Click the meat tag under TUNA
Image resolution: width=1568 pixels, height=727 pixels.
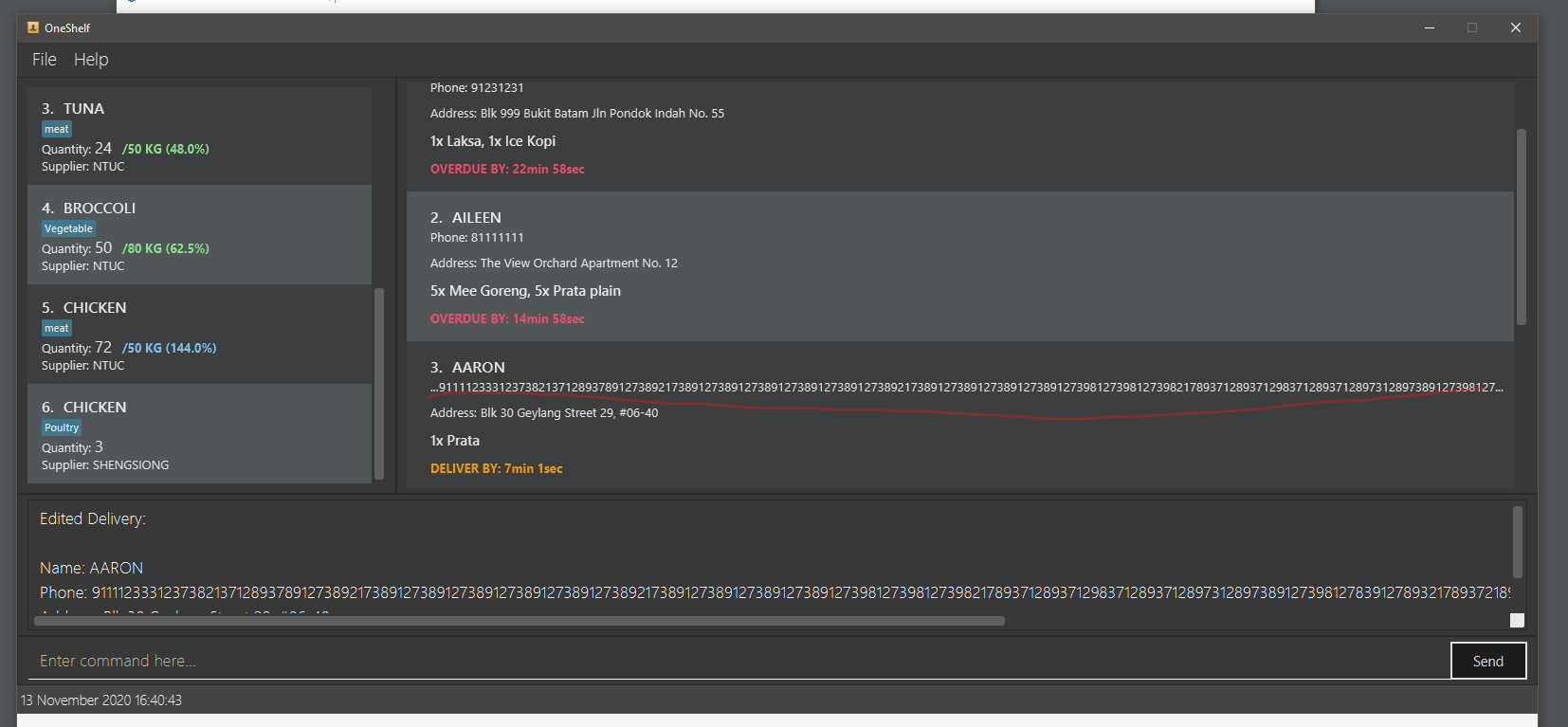click(57, 129)
